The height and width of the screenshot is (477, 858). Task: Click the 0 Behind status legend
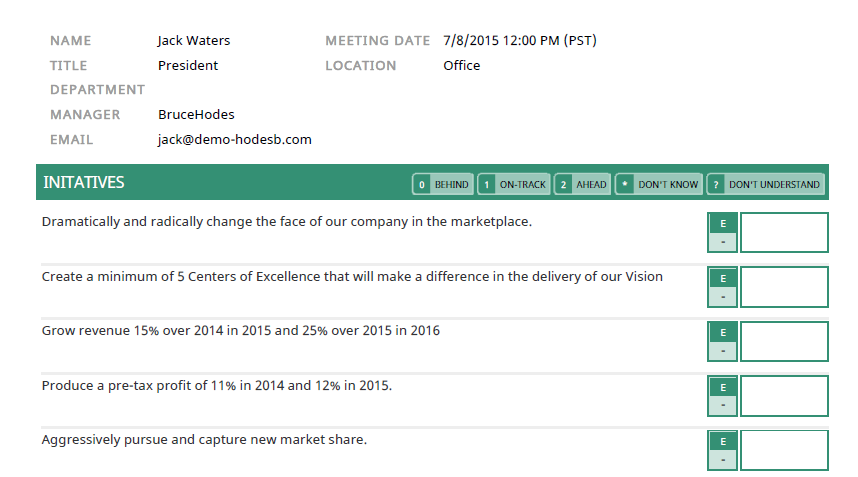point(442,185)
